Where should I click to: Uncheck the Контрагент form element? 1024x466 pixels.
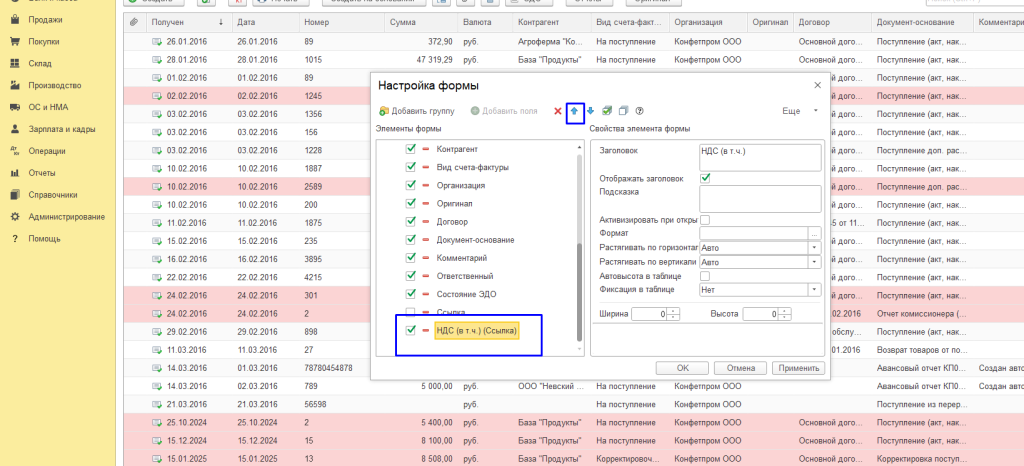click(x=410, y=149)
